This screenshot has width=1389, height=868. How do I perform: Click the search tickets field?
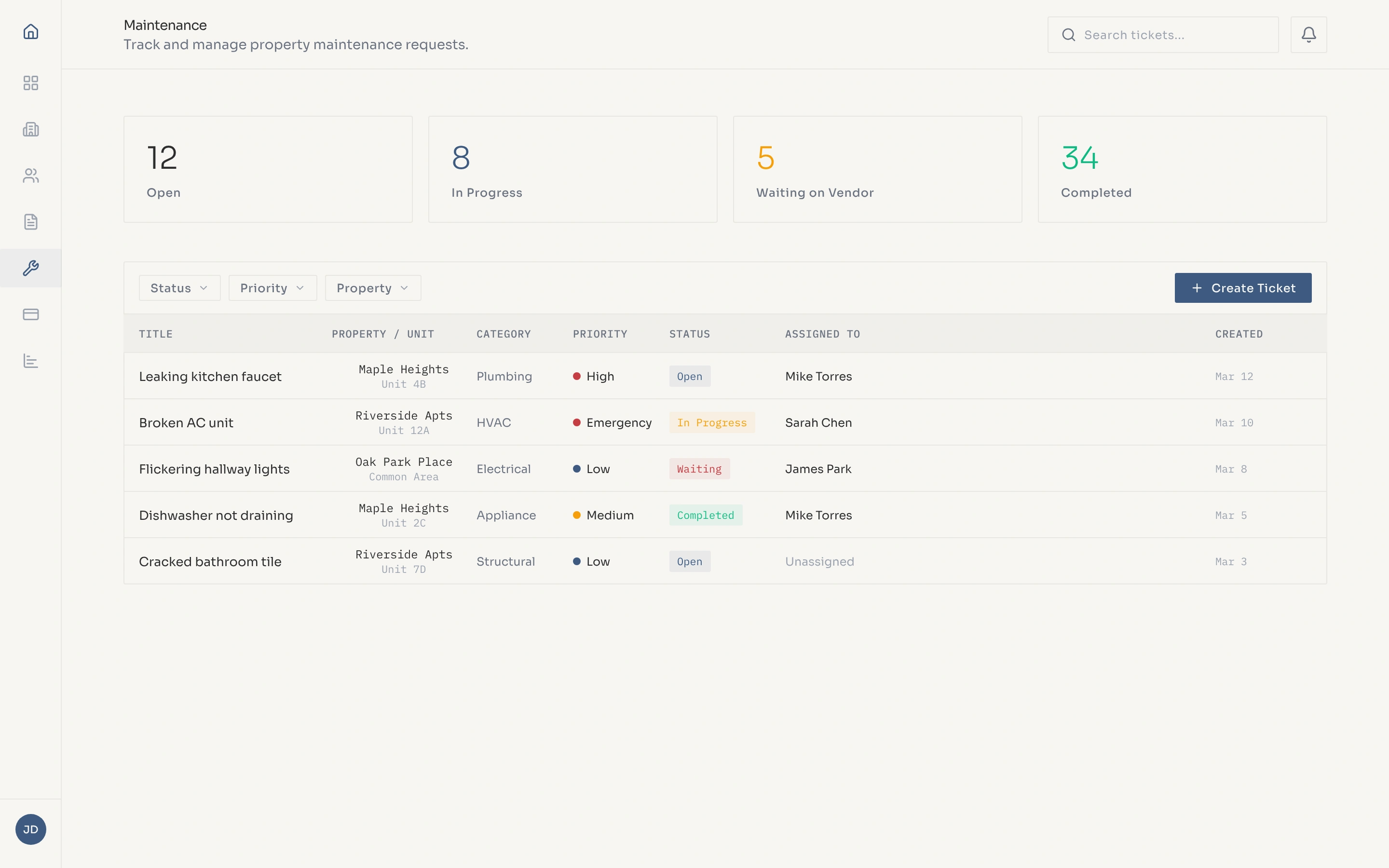pos(1162,34)
